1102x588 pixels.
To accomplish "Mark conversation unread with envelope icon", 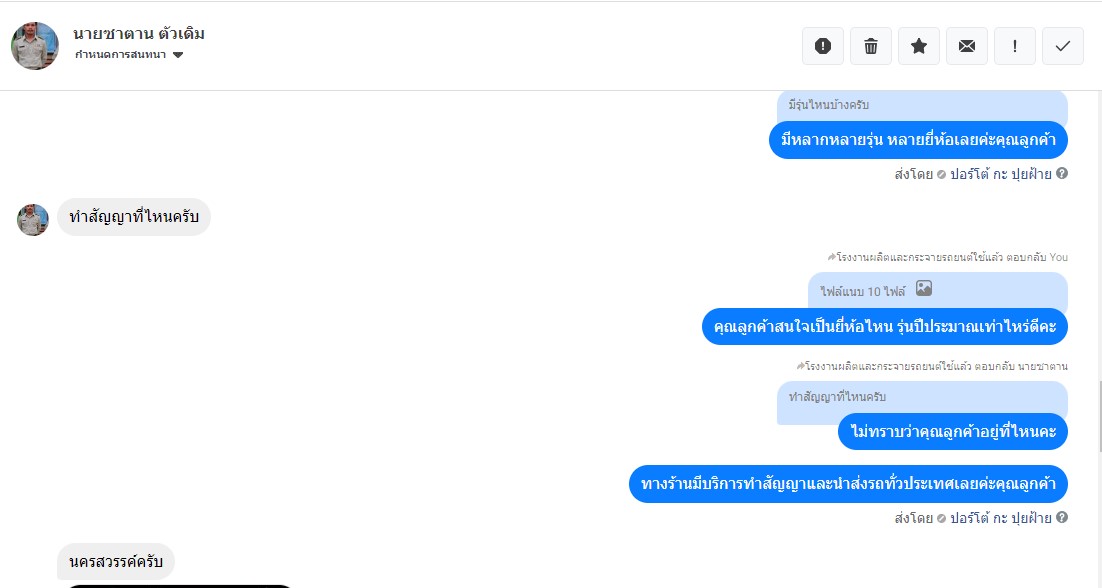I will pyautogui.click(x=966, y=46).
